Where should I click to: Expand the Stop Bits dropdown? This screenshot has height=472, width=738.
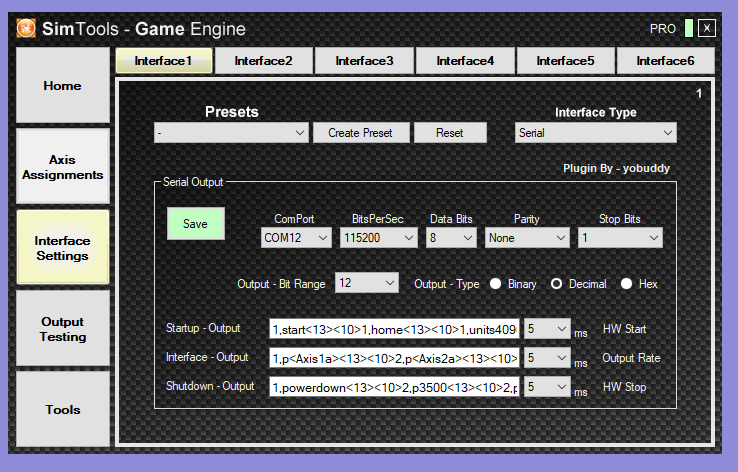pyautogui.click(x=620, y=238)
